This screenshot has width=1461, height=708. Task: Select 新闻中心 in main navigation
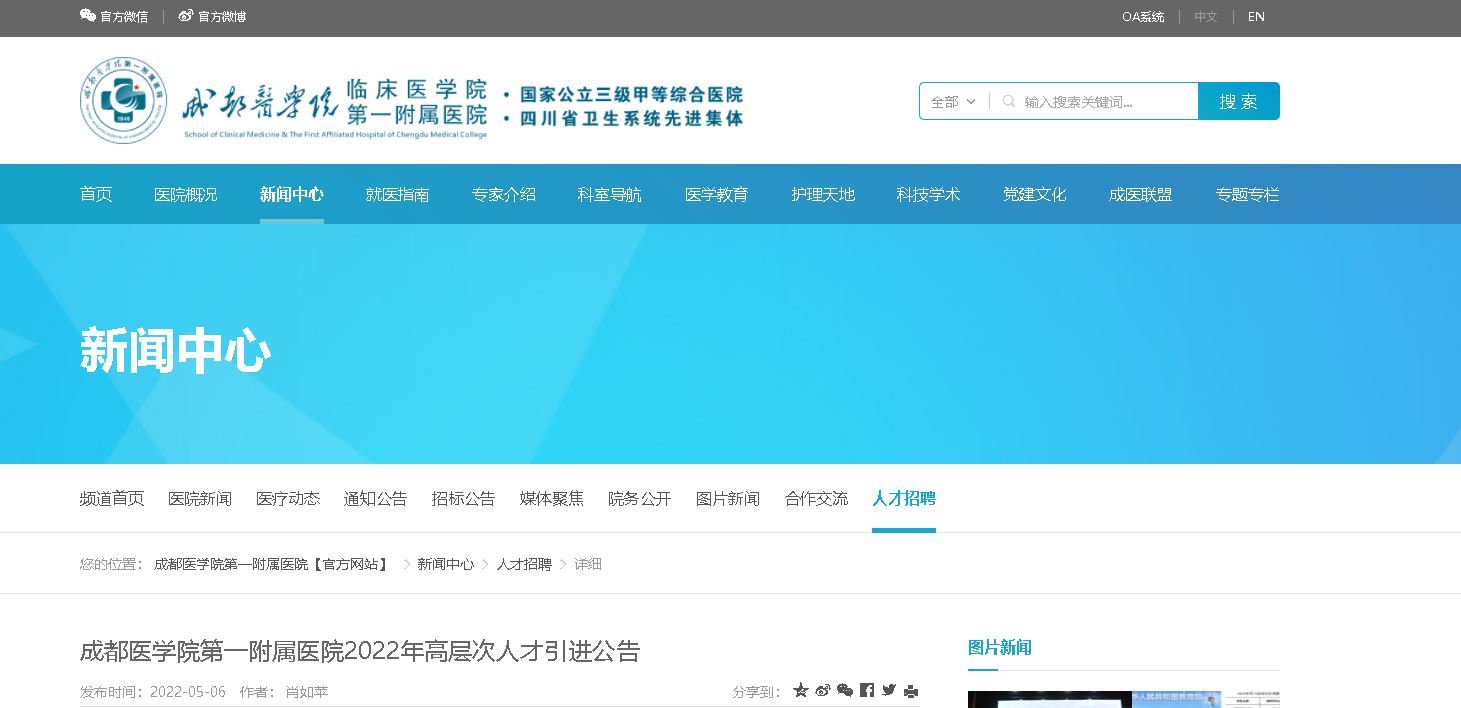[x=292, y=194]
